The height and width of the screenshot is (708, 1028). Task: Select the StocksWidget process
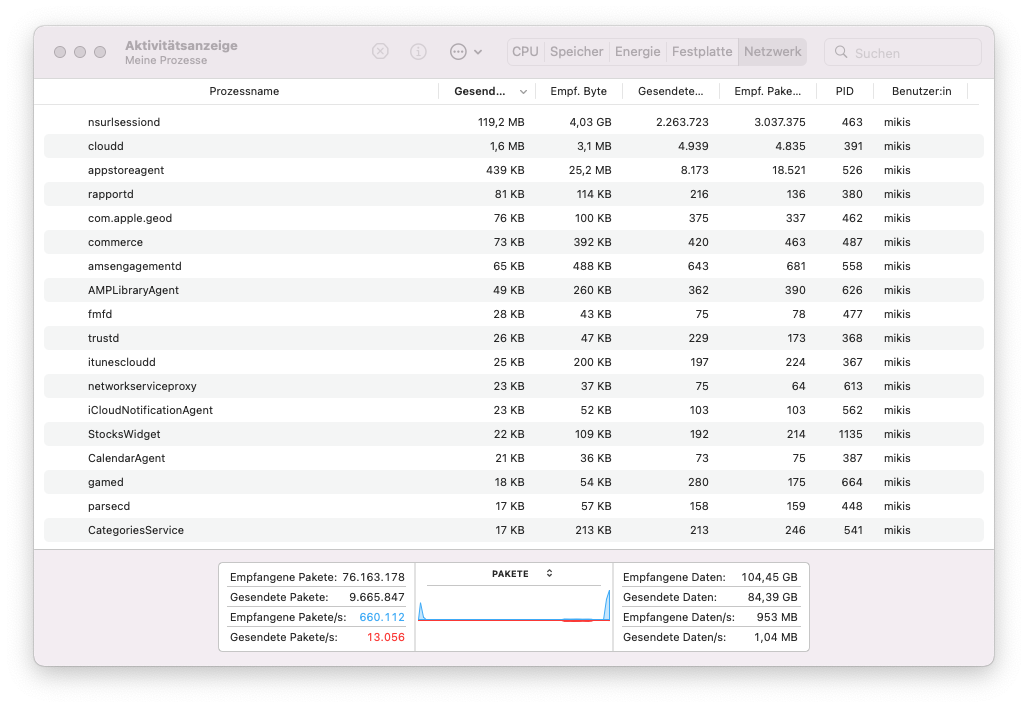tap(513, 434)
